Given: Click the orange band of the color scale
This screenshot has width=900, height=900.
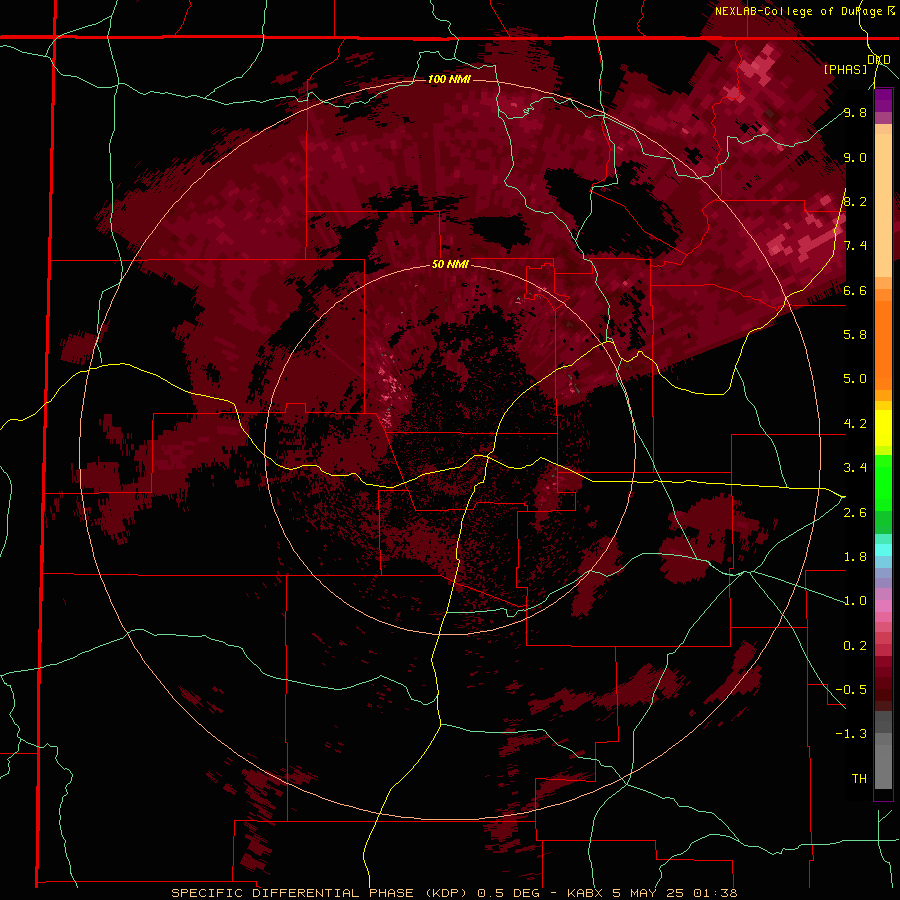Looking at the screenshot, I should tap(883, 344).
